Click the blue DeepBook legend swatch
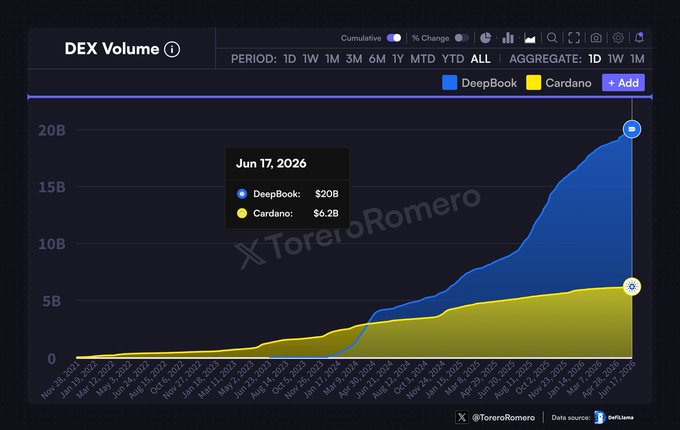680x430 pixels. 449,82
